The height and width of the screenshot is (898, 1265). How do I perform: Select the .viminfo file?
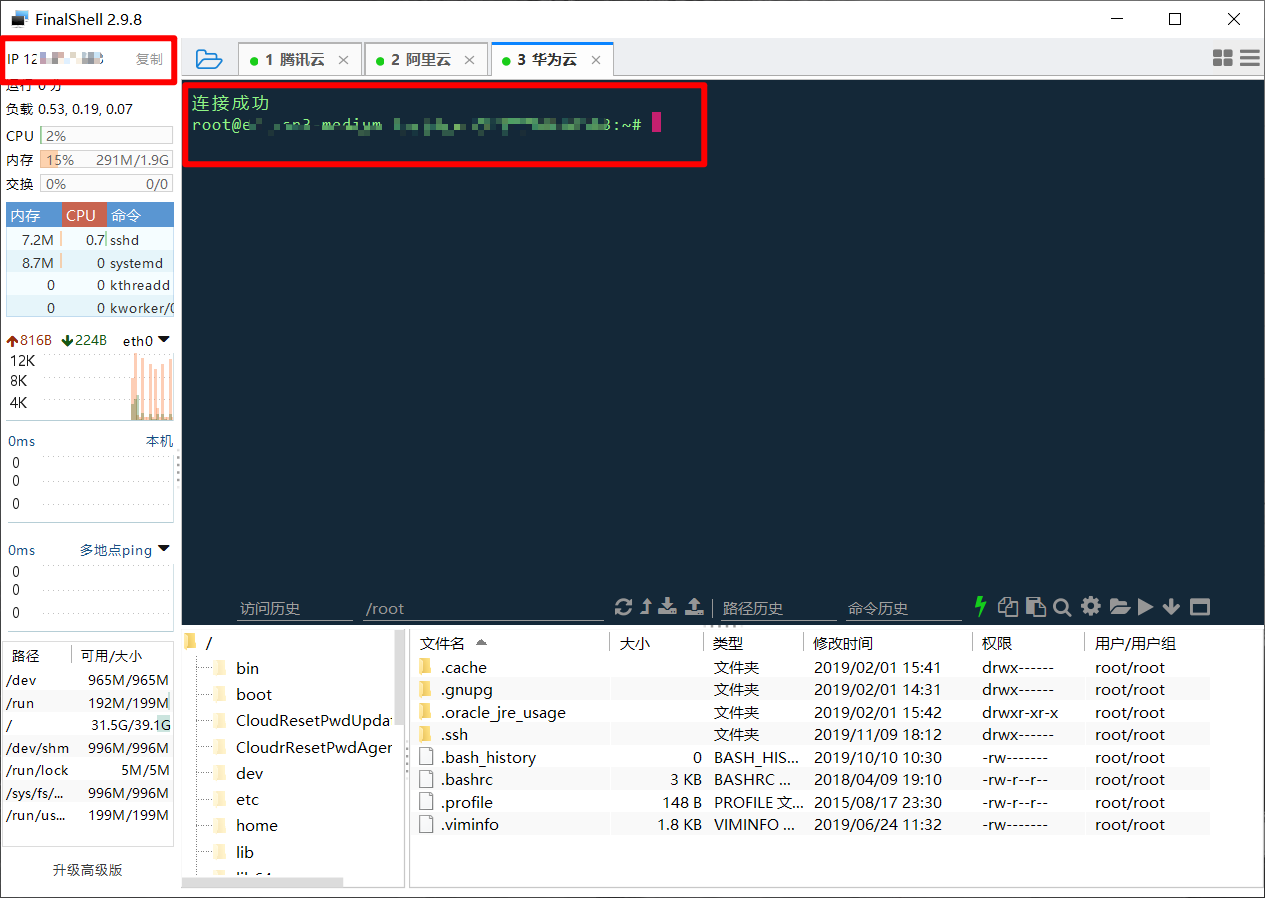pos(810,824)
